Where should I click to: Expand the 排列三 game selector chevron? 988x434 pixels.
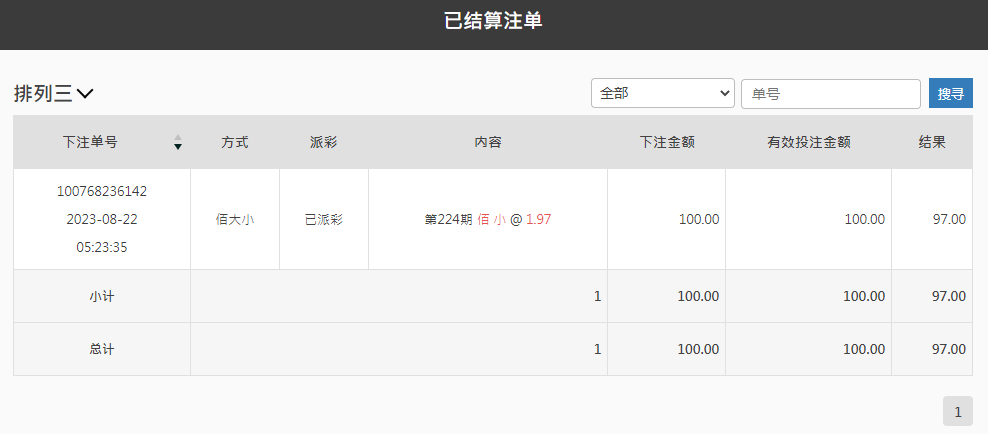tap(85, 94)
